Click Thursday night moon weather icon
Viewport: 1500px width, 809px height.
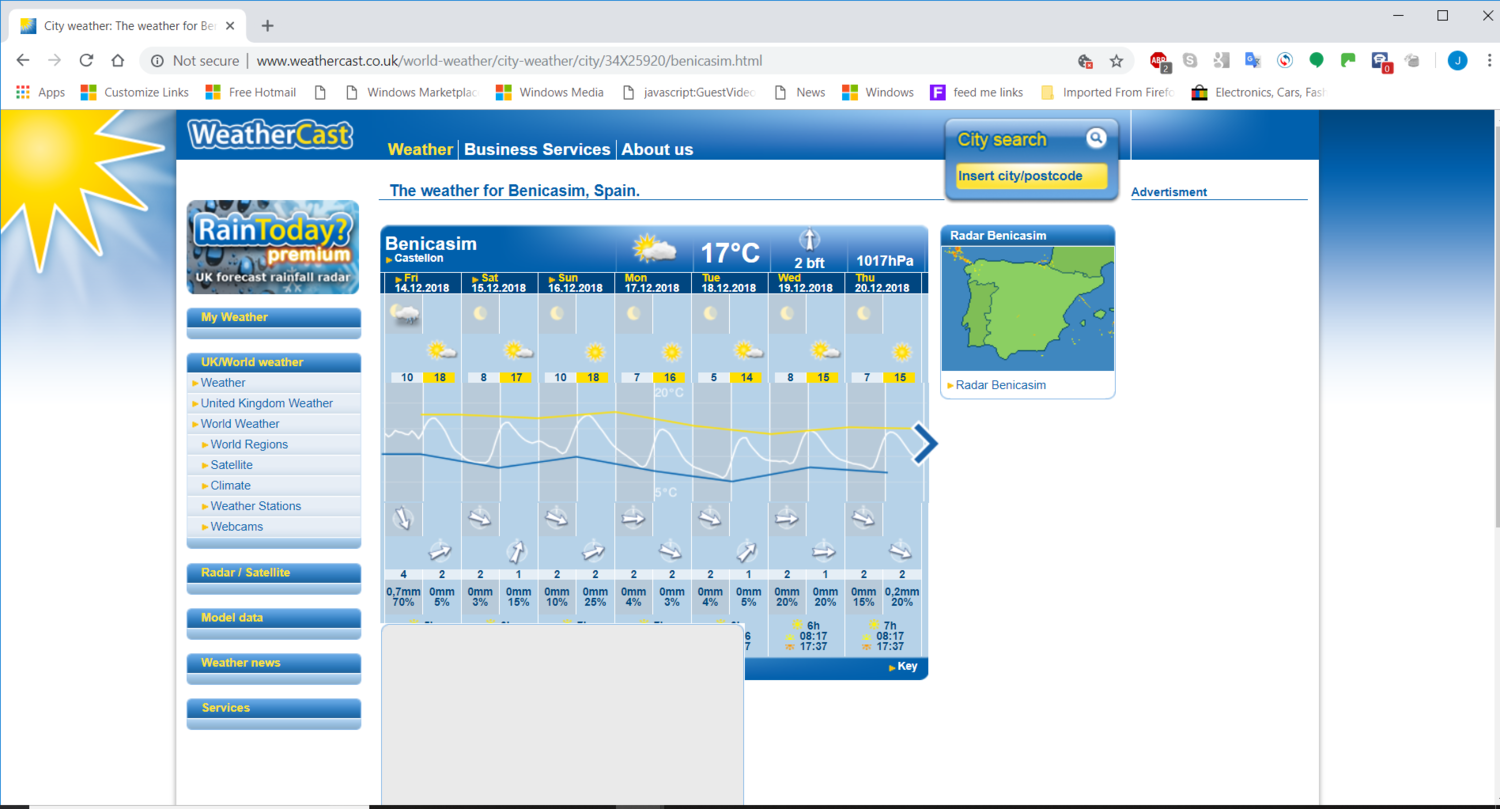pyautogui.click(x=864, y=314)
